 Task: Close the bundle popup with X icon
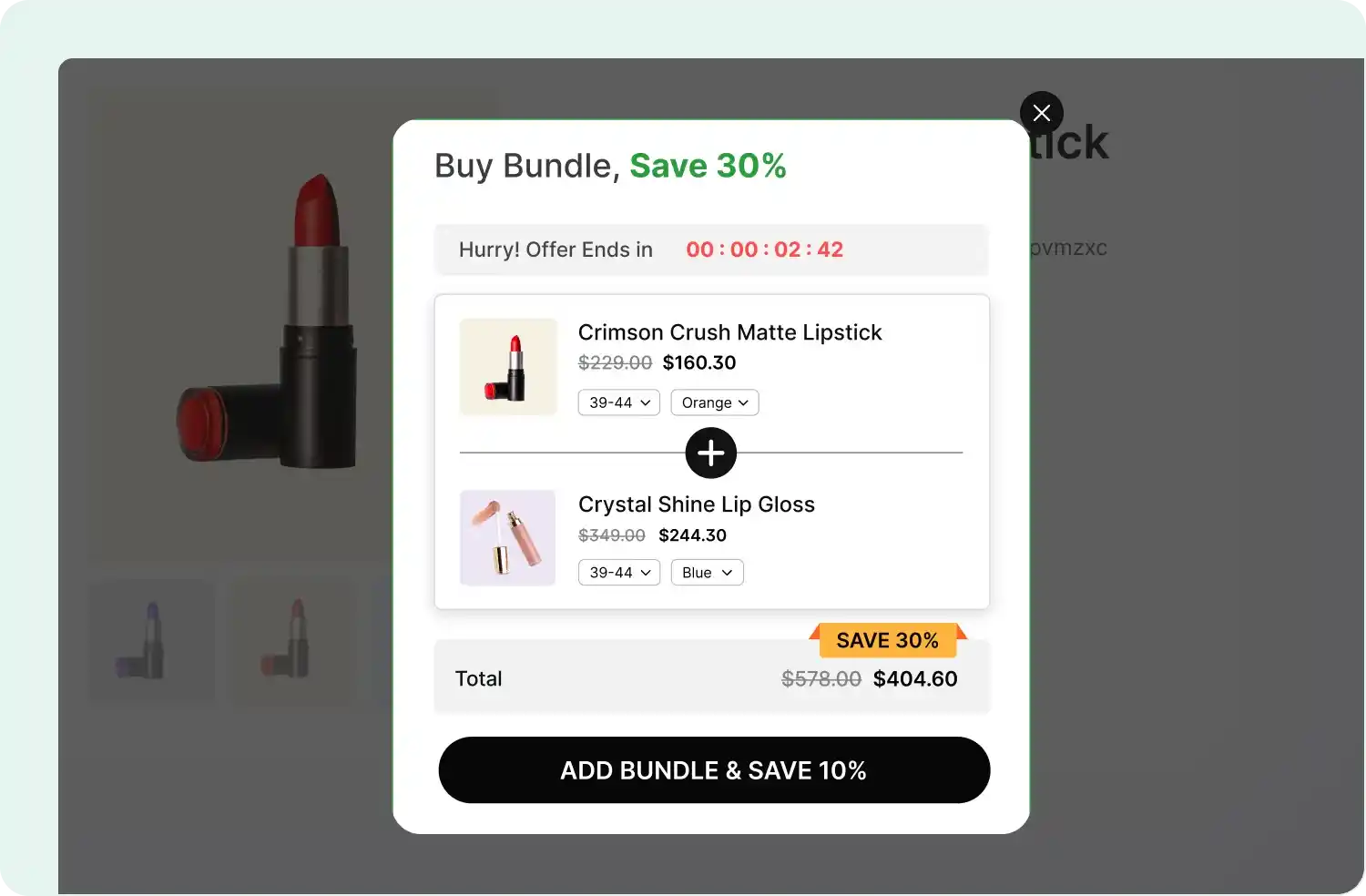coord(1042,113)
